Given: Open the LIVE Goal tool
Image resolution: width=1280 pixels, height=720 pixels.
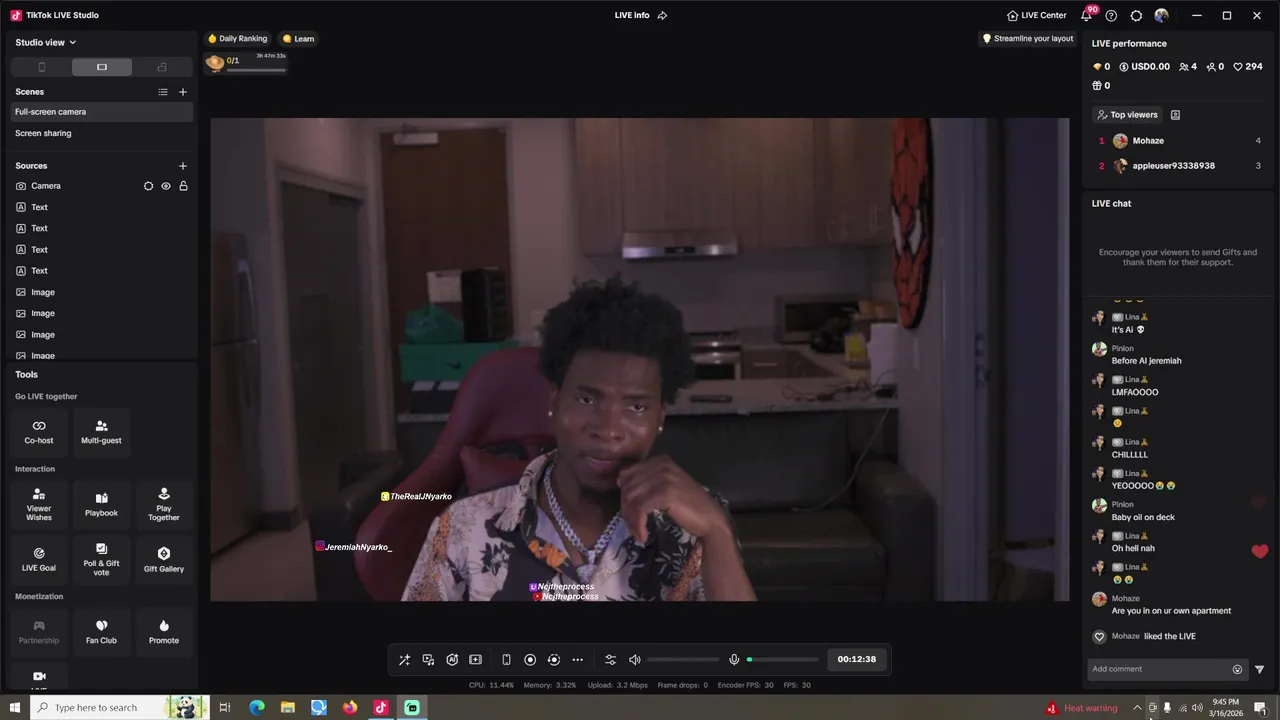Looking at the screenshot, I should pos(39,560).
